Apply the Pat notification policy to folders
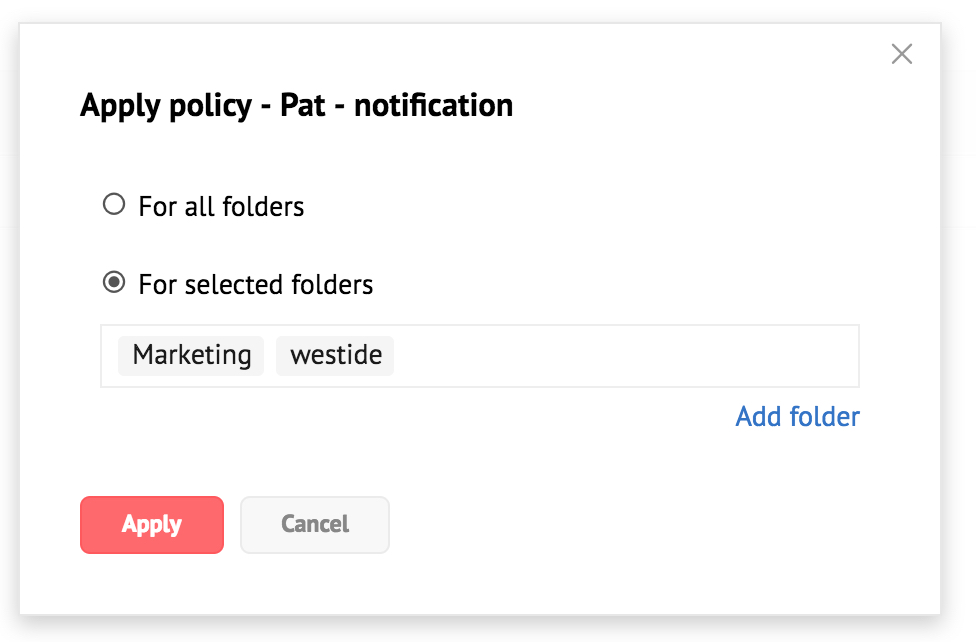Image resolution: width=976 pixels, height=642 pixels. [152, 525]
